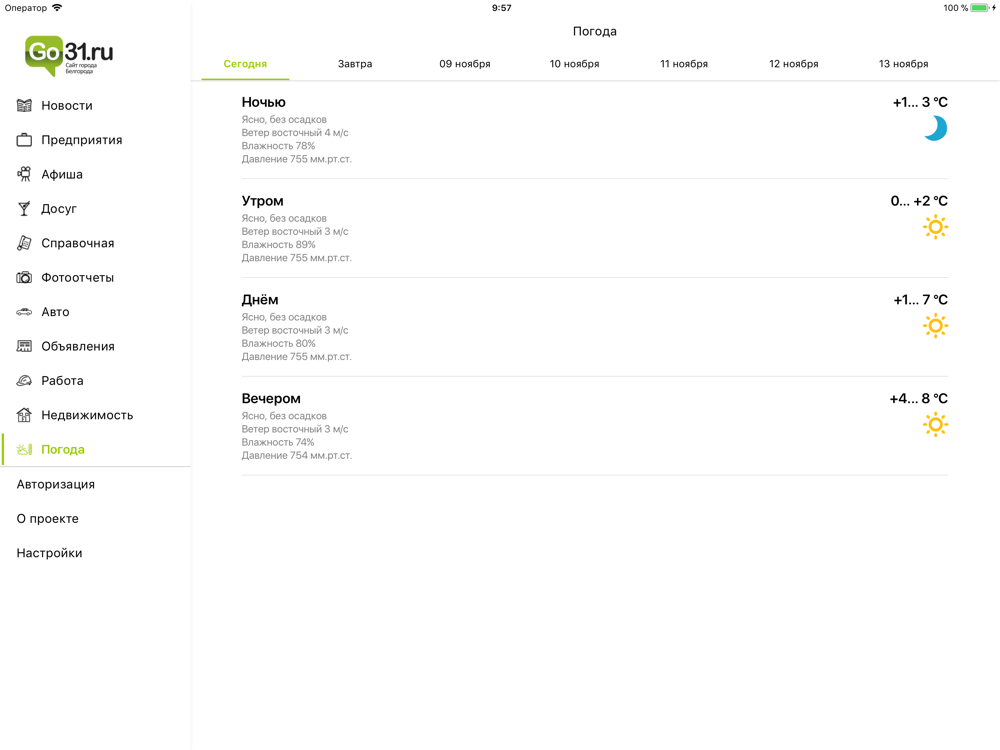Tap the Досуг cocktail glass icon
The width and height of the screenshot is (1000, 750).
24,209
